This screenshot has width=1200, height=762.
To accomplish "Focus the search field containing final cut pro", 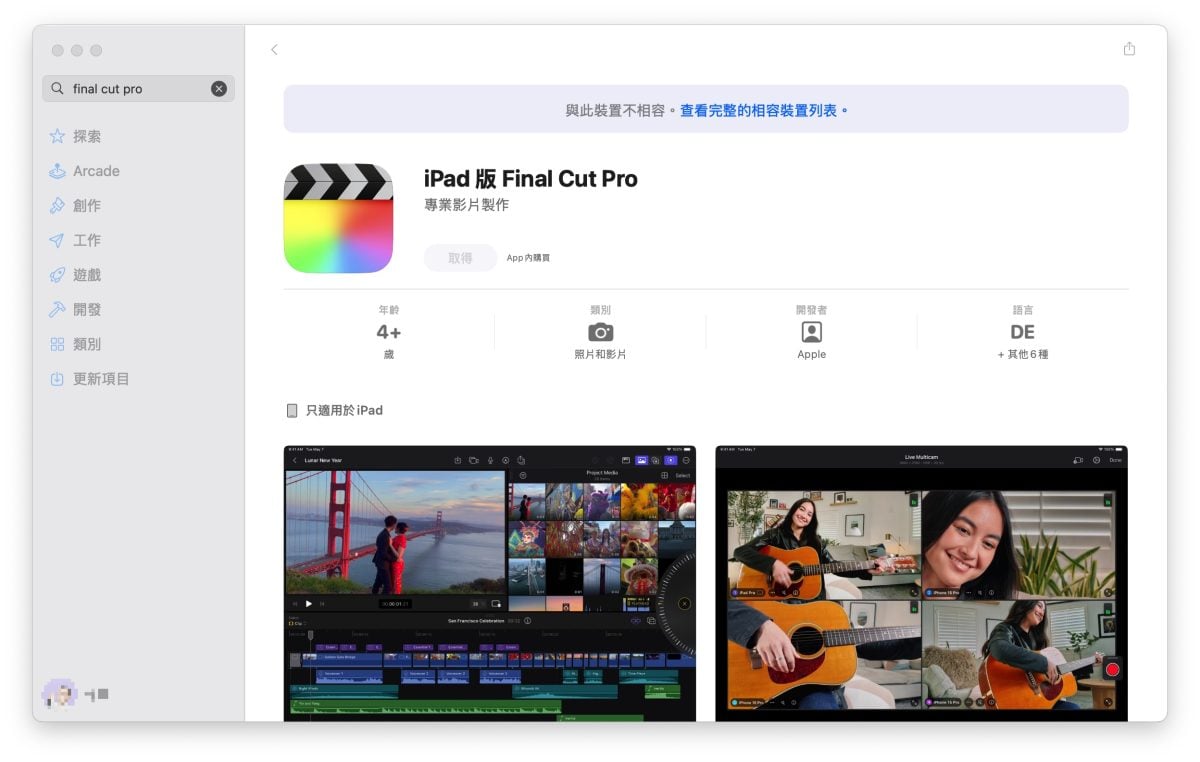I will pos(138,88).
